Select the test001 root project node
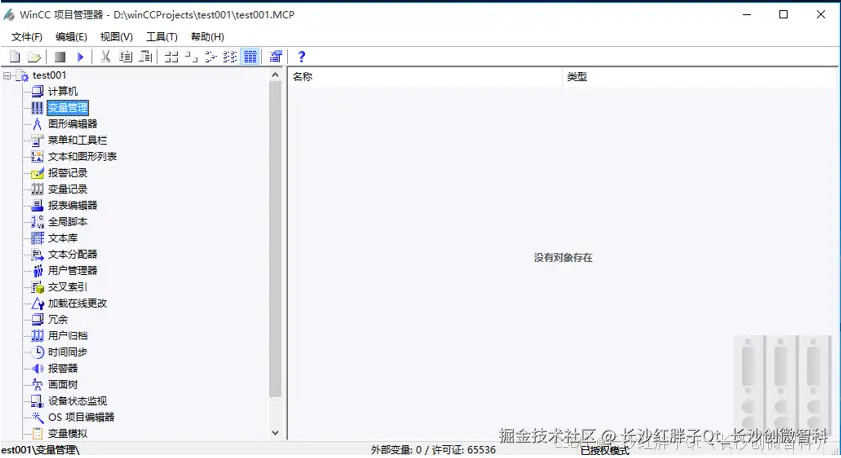The height and width of the screenshot is (458, 841). tap(49, 76)
